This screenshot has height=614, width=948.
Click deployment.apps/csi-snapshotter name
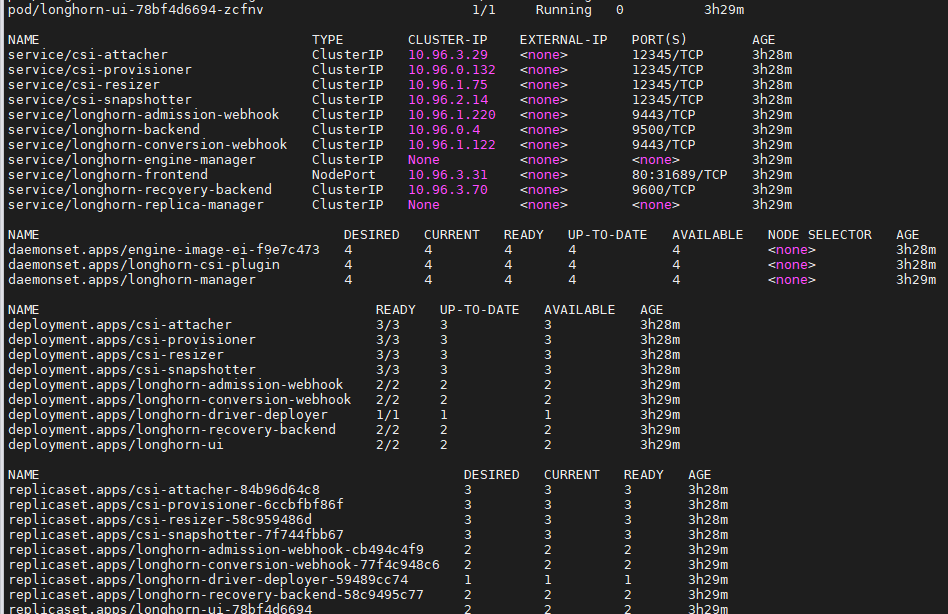tap(131, 370)
